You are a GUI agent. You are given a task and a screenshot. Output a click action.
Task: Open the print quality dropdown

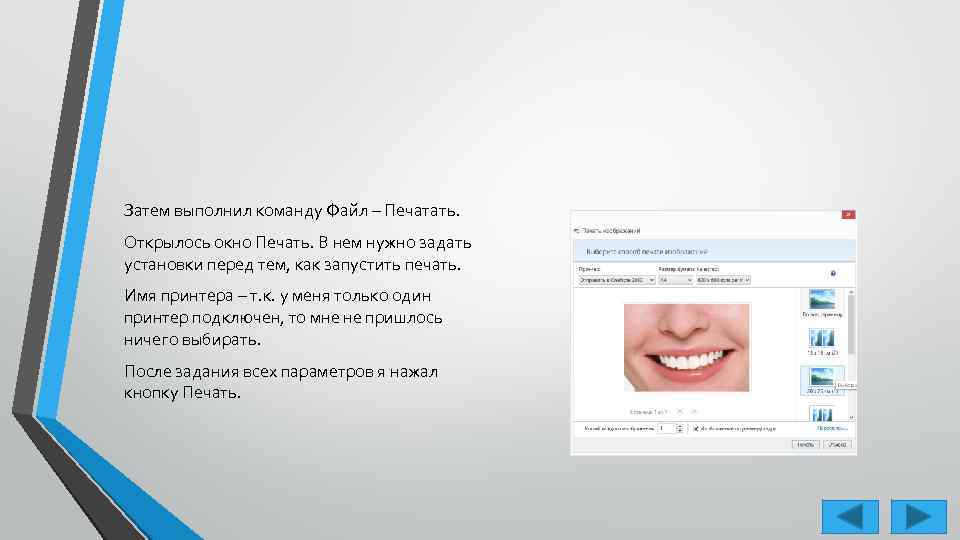click(x=723, y=280)
